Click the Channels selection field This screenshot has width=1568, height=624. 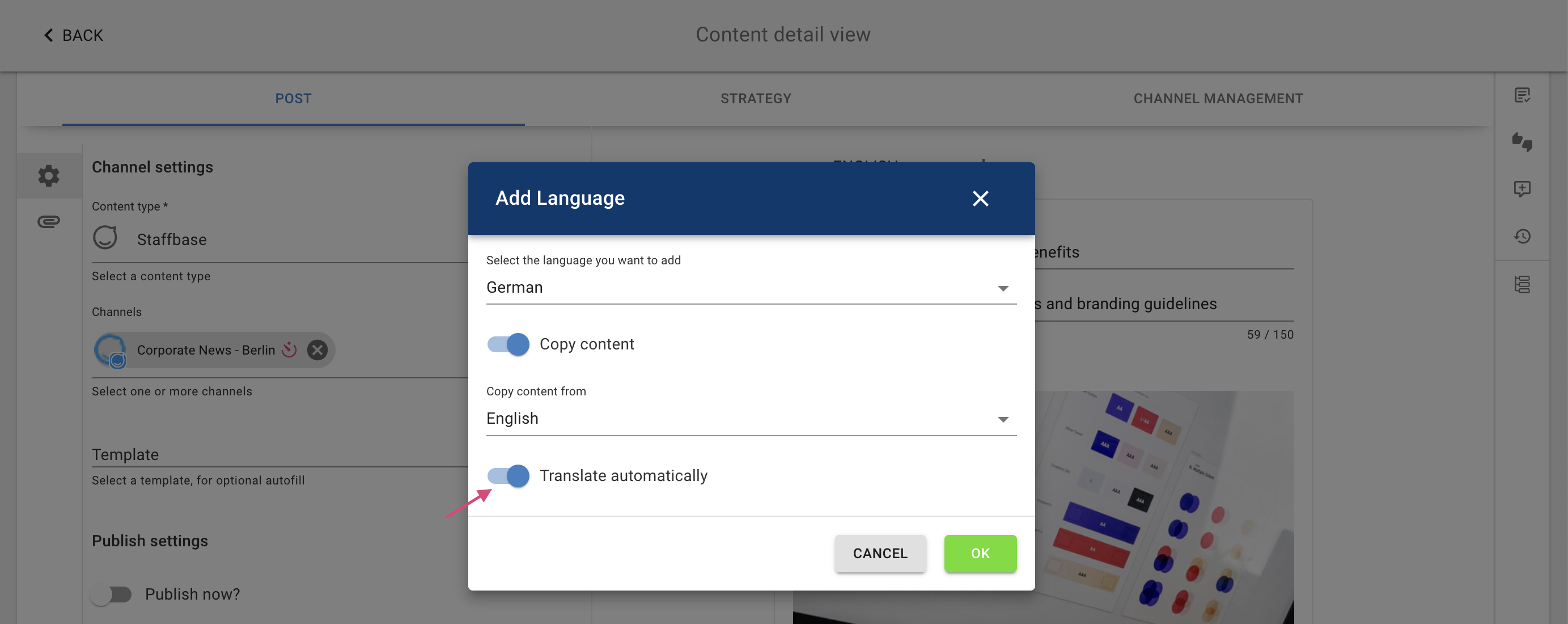[x=280, y=351]
